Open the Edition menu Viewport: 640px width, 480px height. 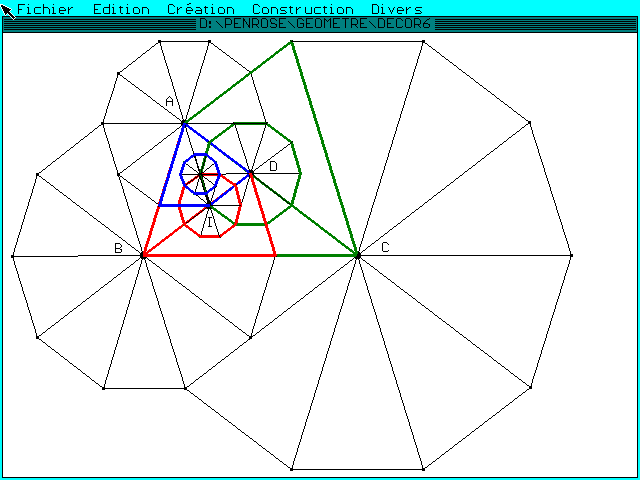coord(121,9)
